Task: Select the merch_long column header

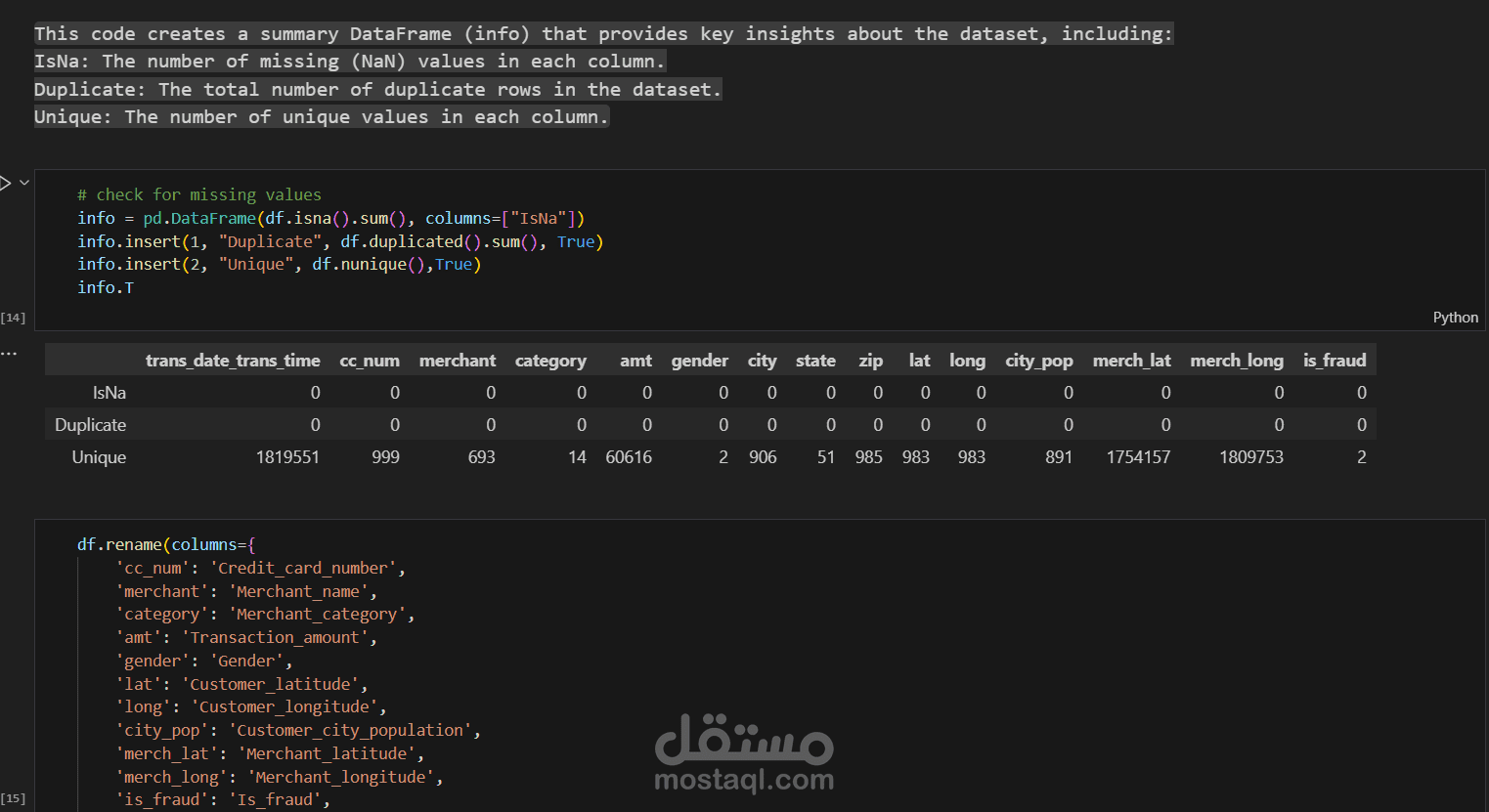Action: pos(1237,361)
